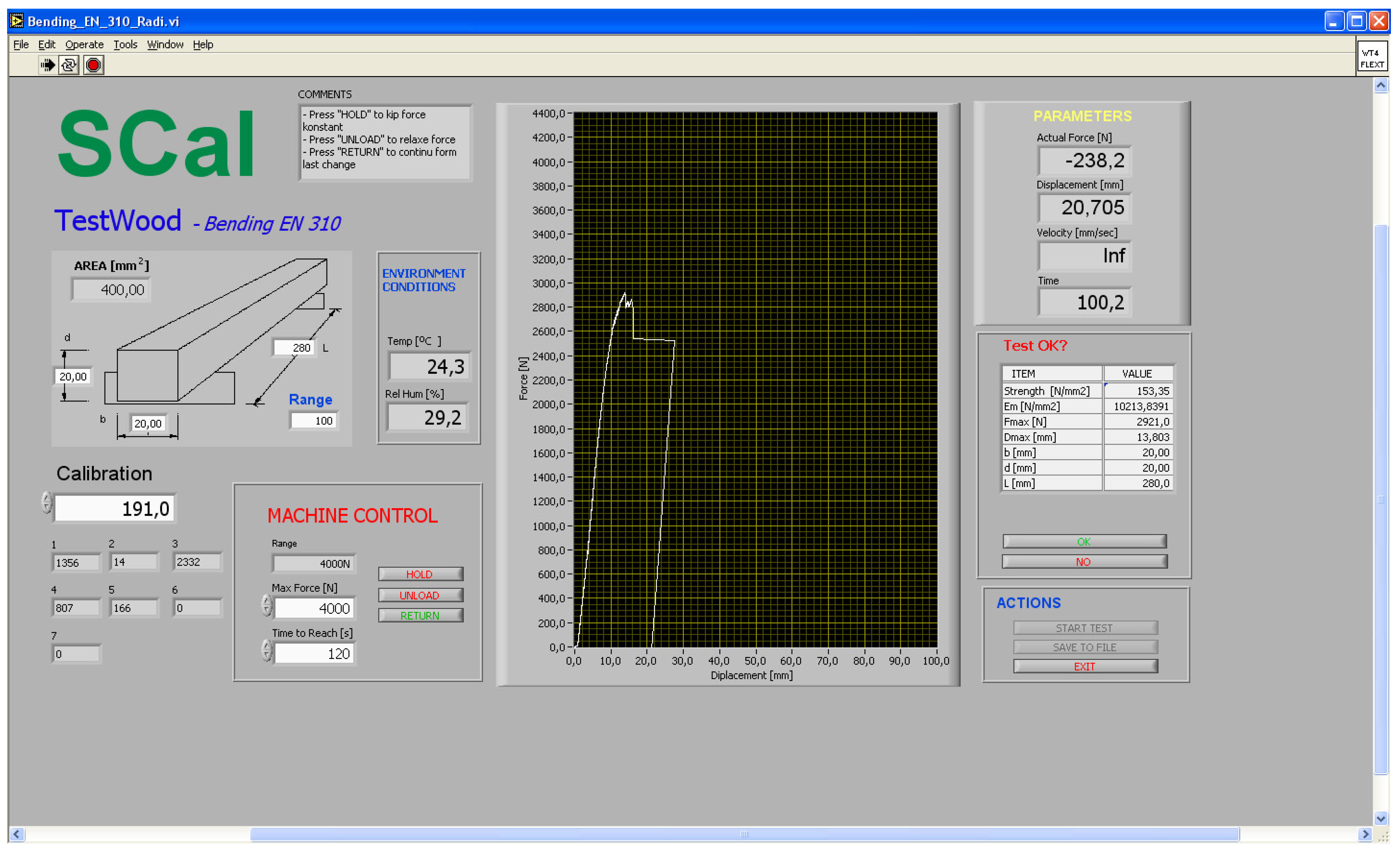Click the horizontal scrollbar thumb
The image size is (1400, 855).
coord(744,834)
